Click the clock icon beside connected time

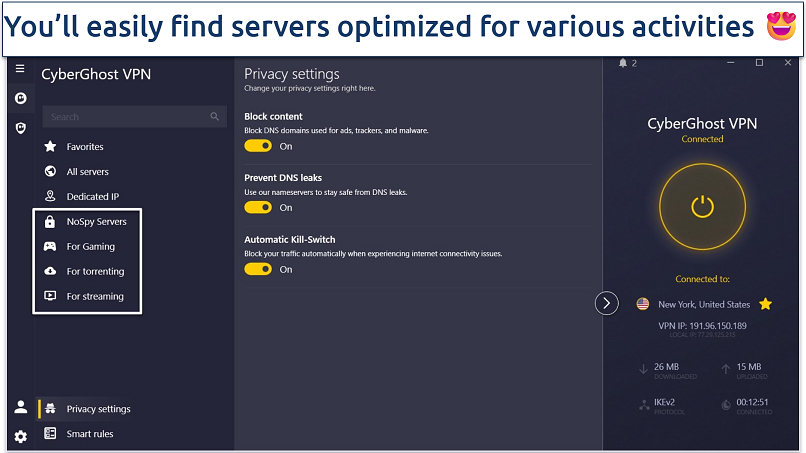[x=726, y=405]
